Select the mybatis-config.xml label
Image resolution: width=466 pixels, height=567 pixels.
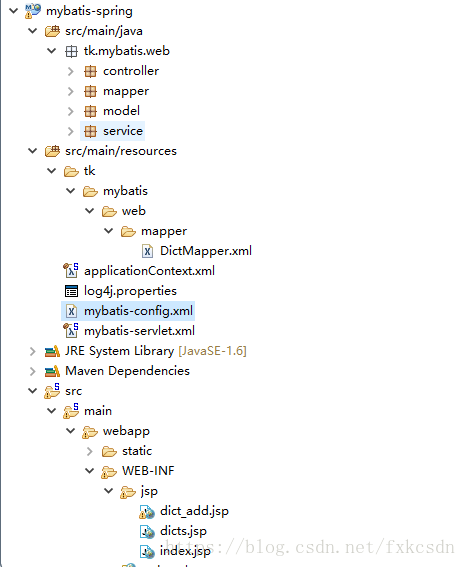tap(138, 311)
